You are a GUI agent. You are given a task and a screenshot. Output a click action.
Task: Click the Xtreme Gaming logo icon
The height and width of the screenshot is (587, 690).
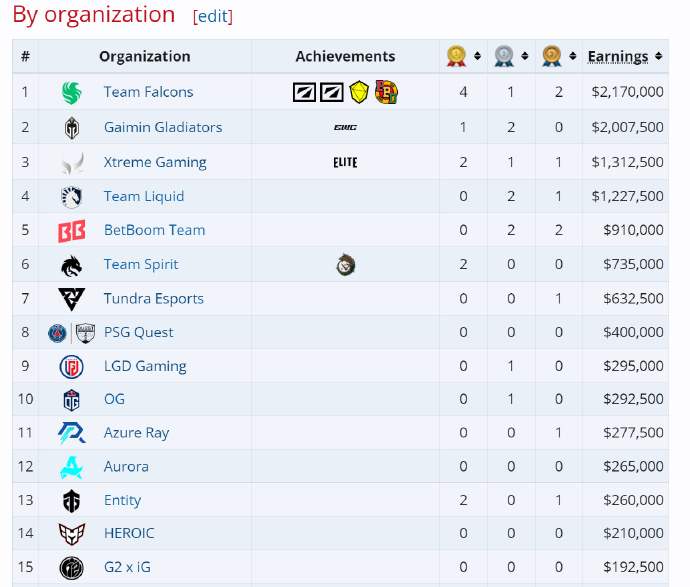tap(72, 162)
